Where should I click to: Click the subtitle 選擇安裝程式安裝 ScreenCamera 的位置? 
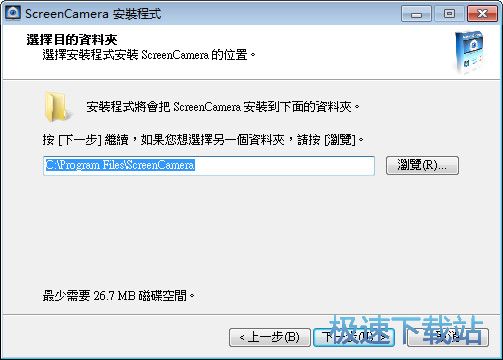149,55
